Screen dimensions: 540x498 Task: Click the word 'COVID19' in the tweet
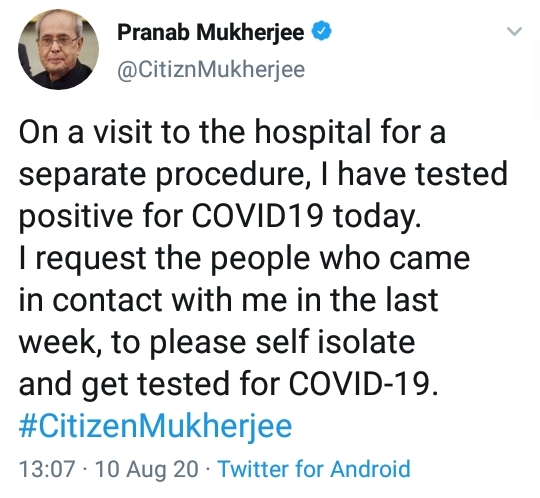pyautogui.click(x=258, y=216)
